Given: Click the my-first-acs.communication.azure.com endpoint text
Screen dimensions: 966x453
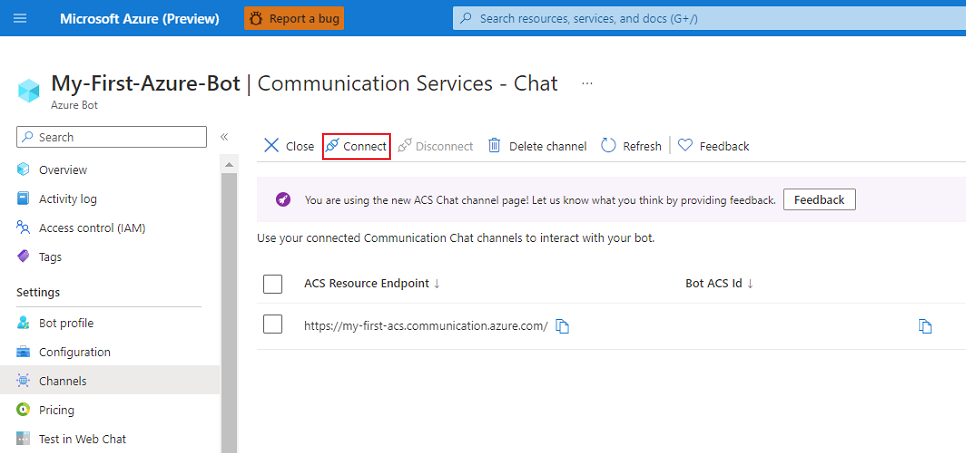Looking at the screenshot, I should click(x=426, y=327).
